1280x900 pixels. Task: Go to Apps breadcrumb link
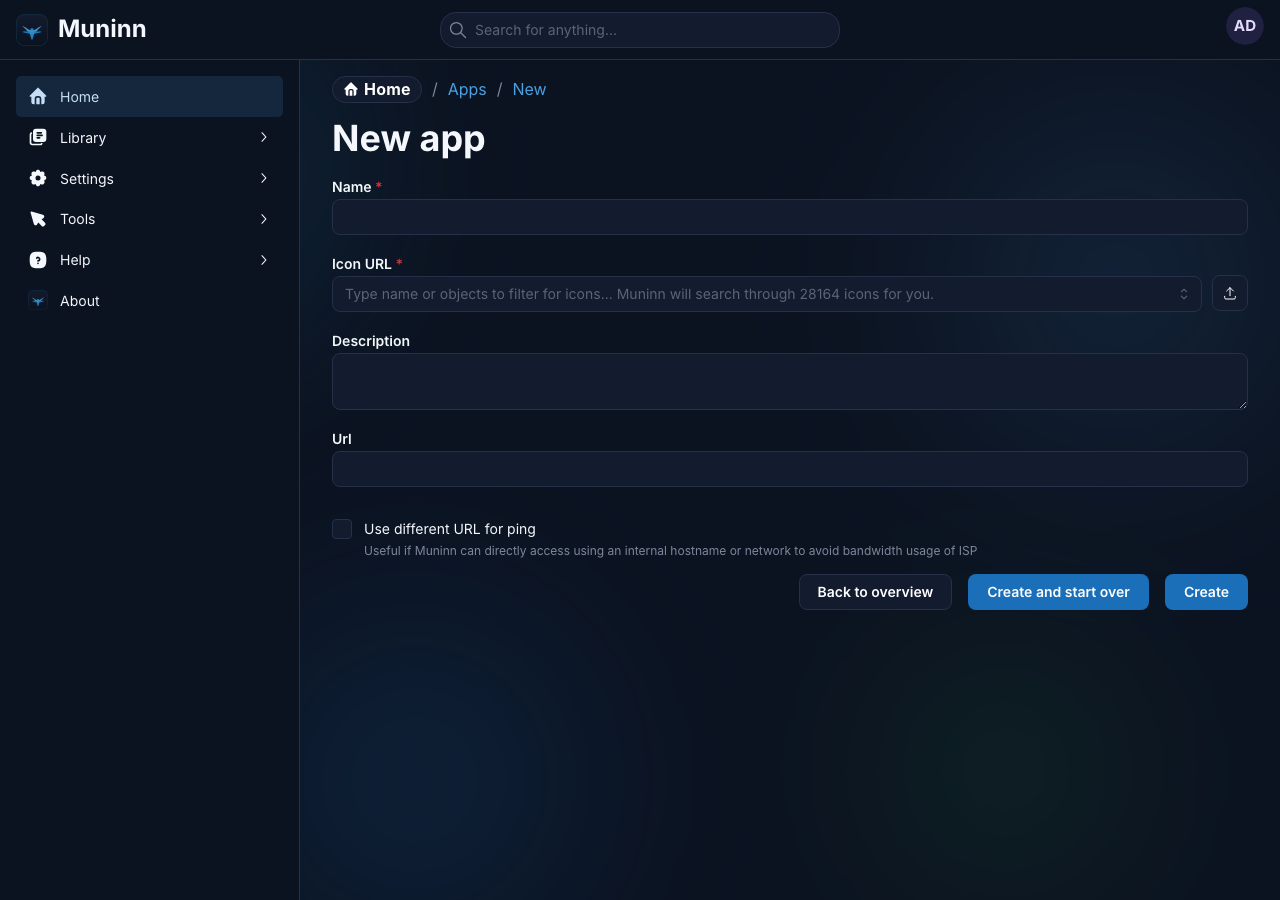pyautogui.click(x=467, y=90)
